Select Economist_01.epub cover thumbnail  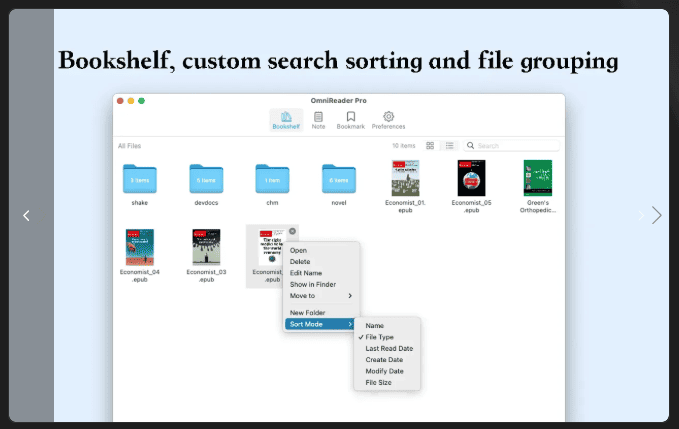tap(405, 178)
